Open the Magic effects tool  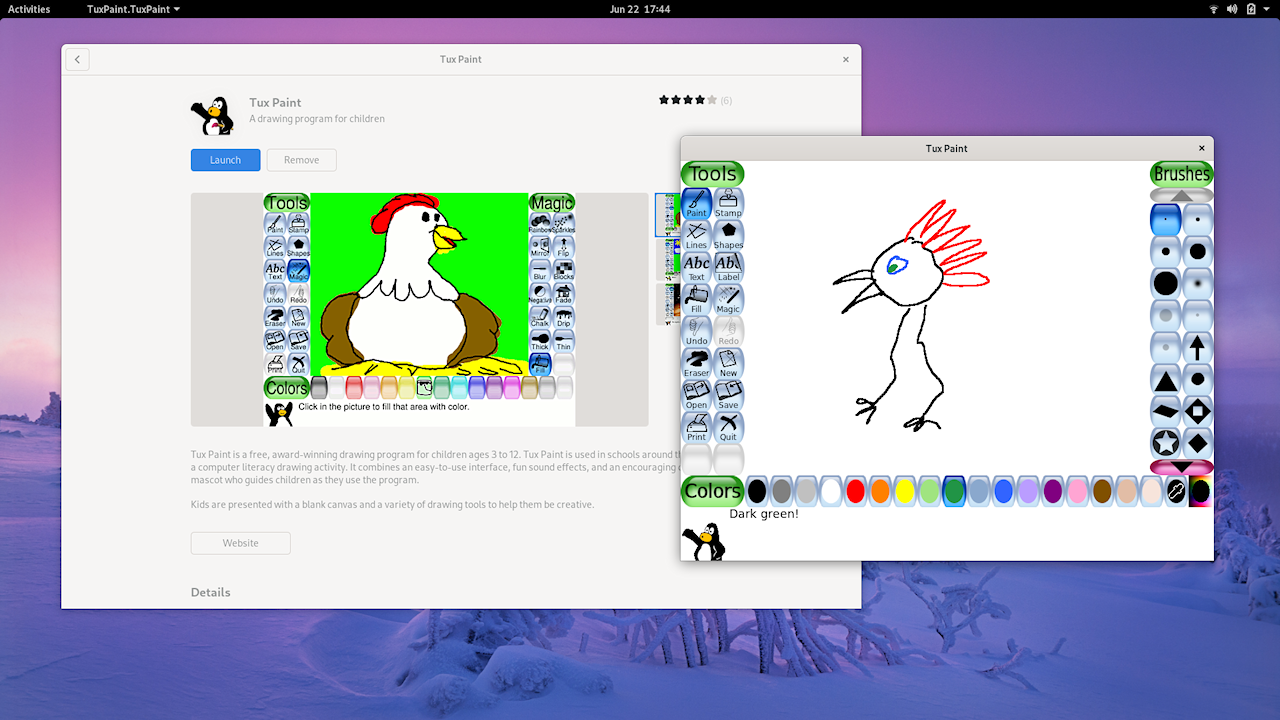point(728,299)
